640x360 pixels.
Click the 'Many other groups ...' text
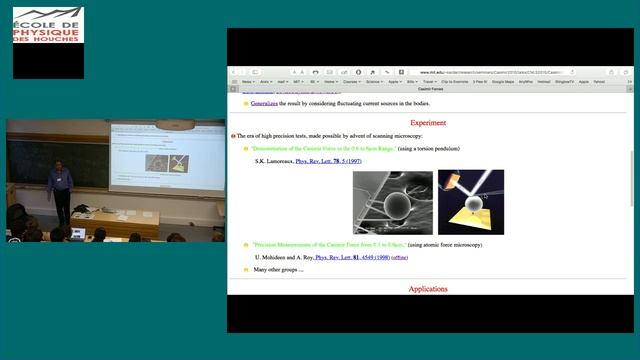[278, 270]
